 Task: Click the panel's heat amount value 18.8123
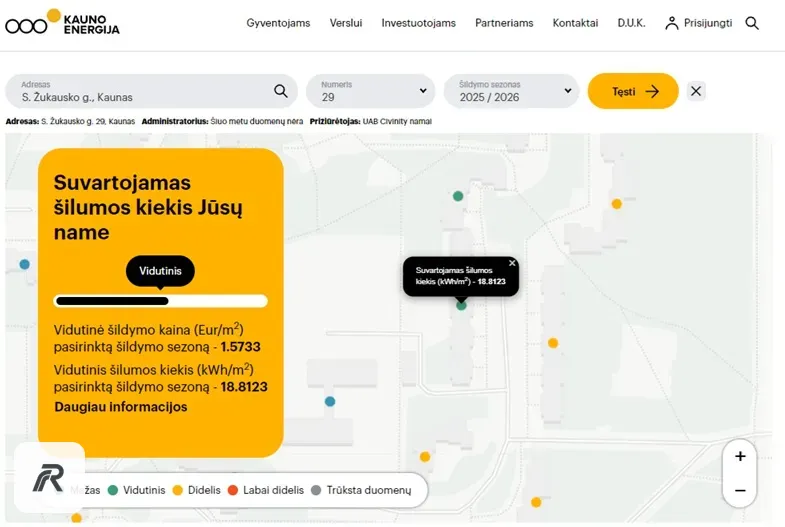pyautogui.click(x=244, y=387)
